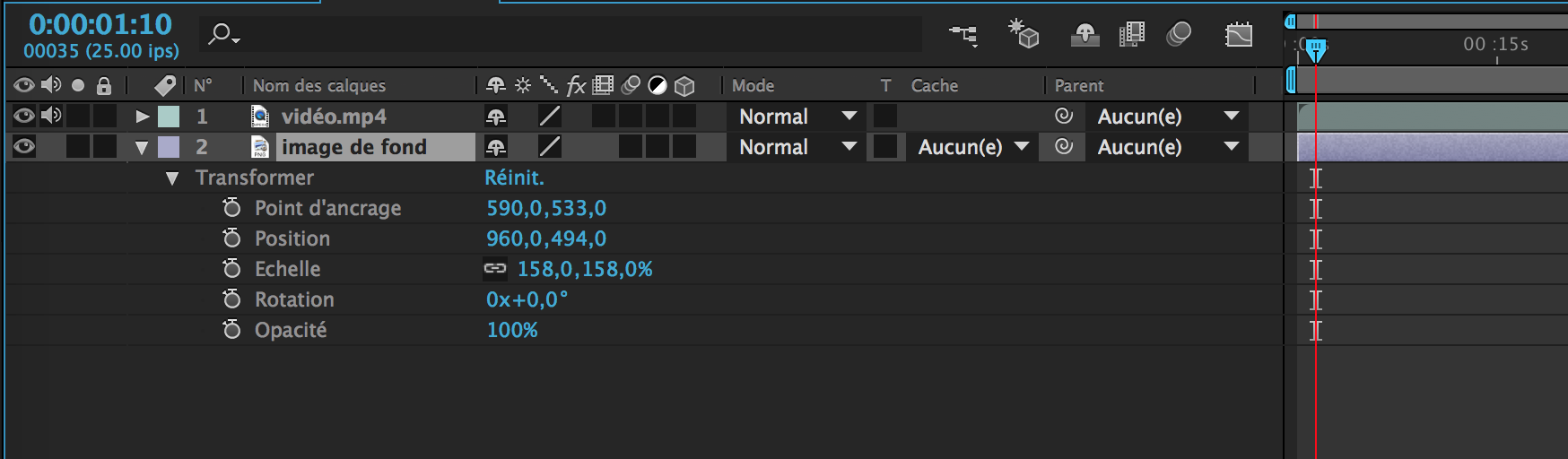This screenshot has width=1568, height=459.
Task: Open the graph editor icon
Action: (1239, 35)
